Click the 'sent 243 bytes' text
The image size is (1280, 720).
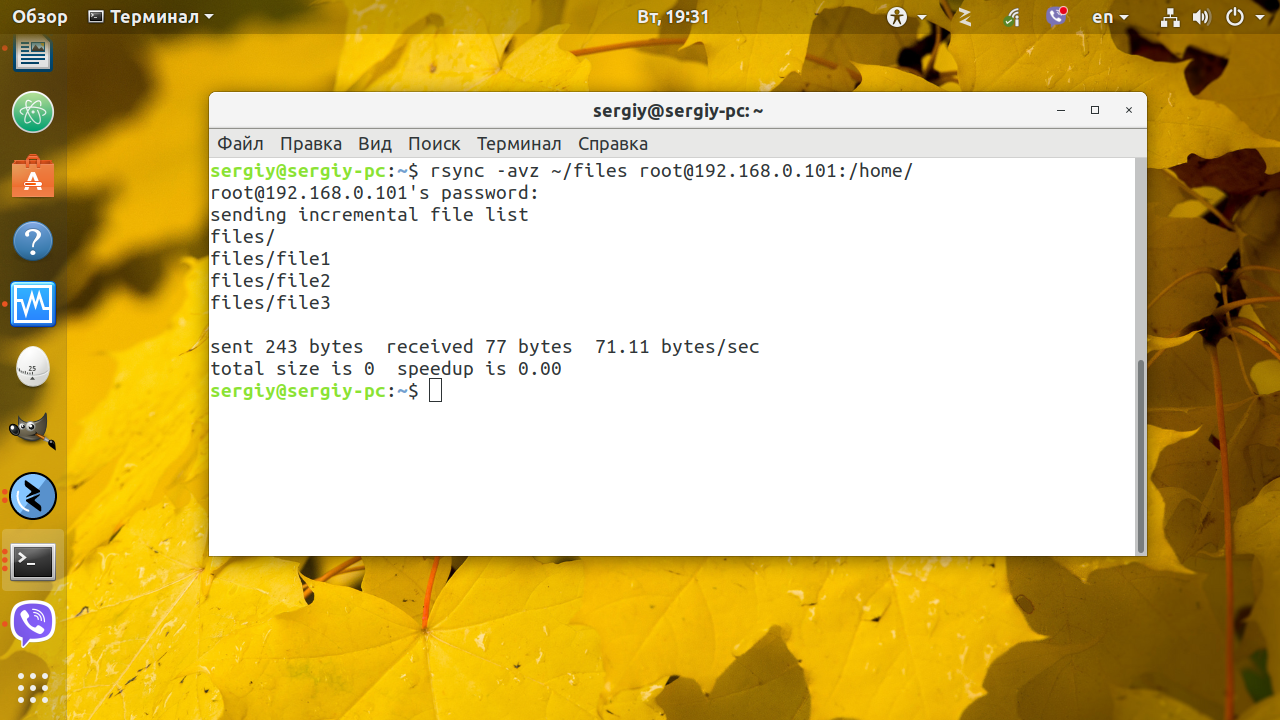pos(287,347)
